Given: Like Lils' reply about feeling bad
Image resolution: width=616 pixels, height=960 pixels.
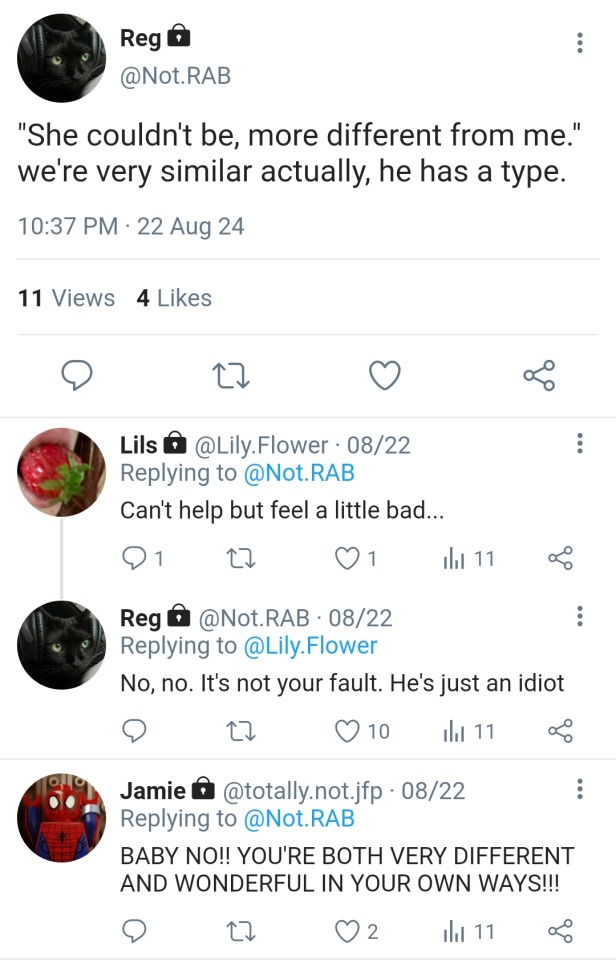Looking at the screenshot, I should click(x=347, y=559).
